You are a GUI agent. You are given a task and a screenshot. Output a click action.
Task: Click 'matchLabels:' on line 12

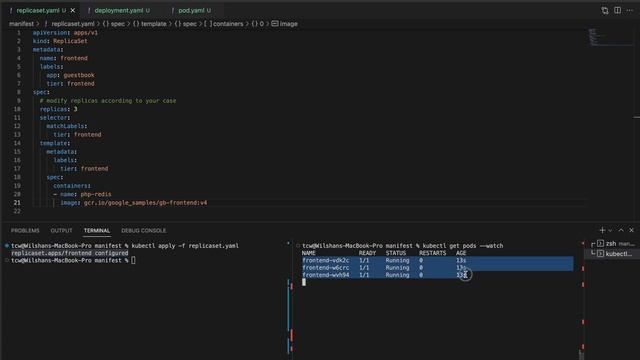[x=67, y=126]
